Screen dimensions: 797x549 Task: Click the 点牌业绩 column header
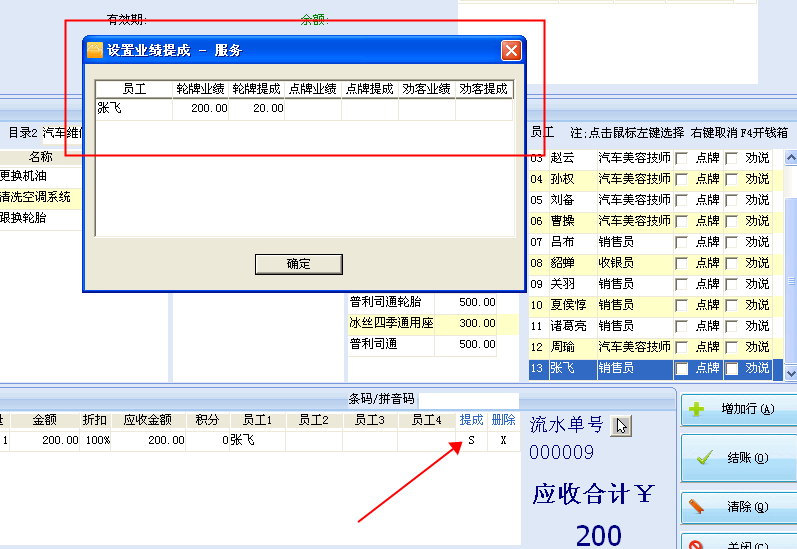[313, 89]
